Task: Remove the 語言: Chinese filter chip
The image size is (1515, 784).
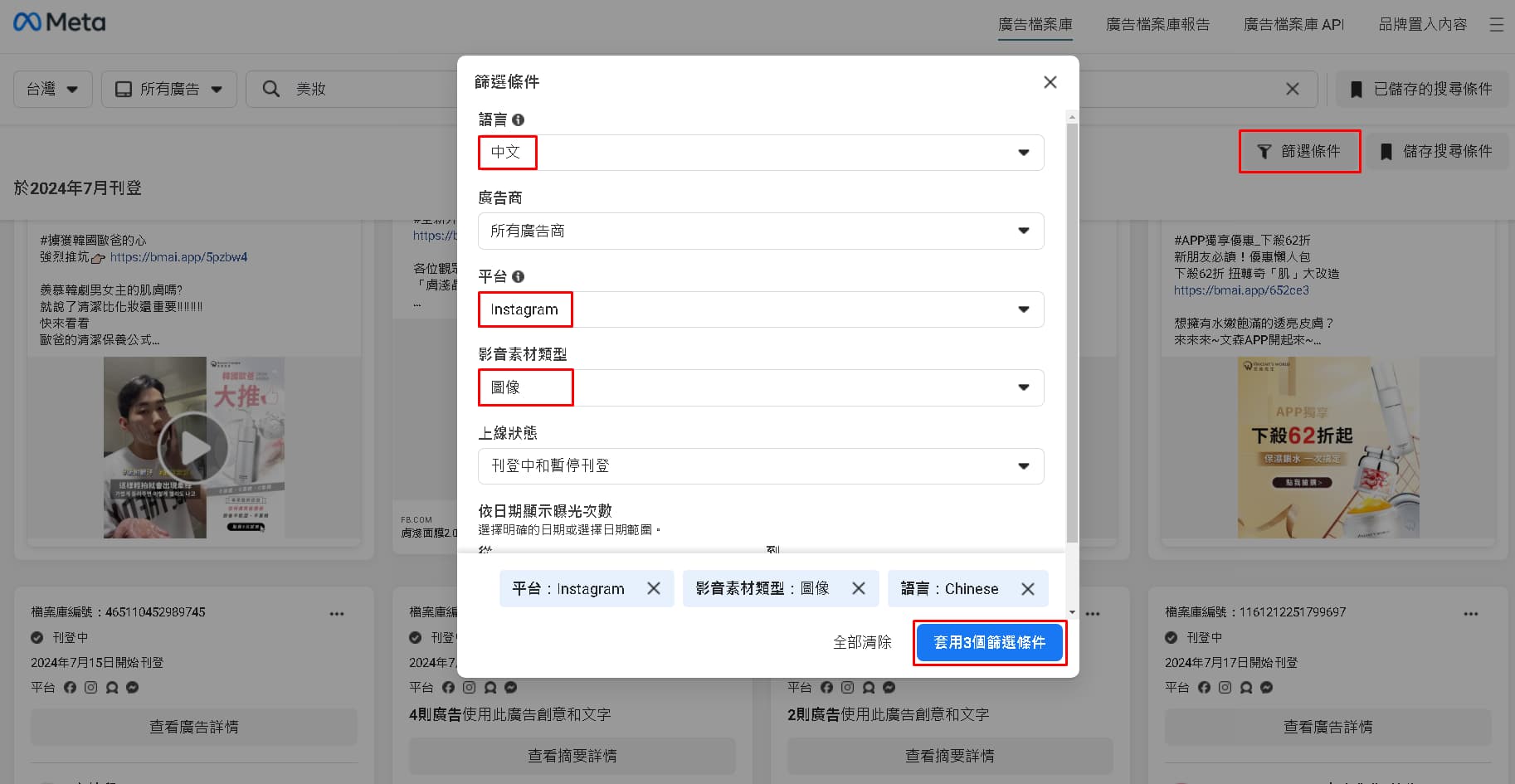Action: click(1028, 588)
